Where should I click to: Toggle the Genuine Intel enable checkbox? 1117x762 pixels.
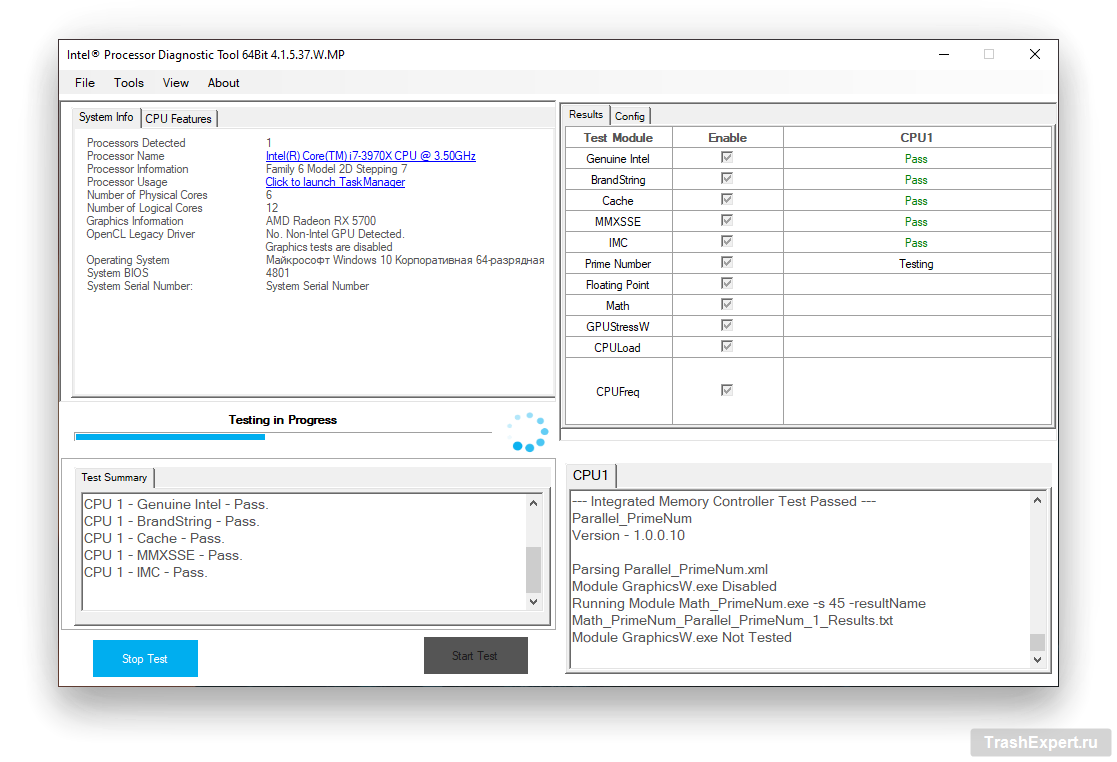727,158
